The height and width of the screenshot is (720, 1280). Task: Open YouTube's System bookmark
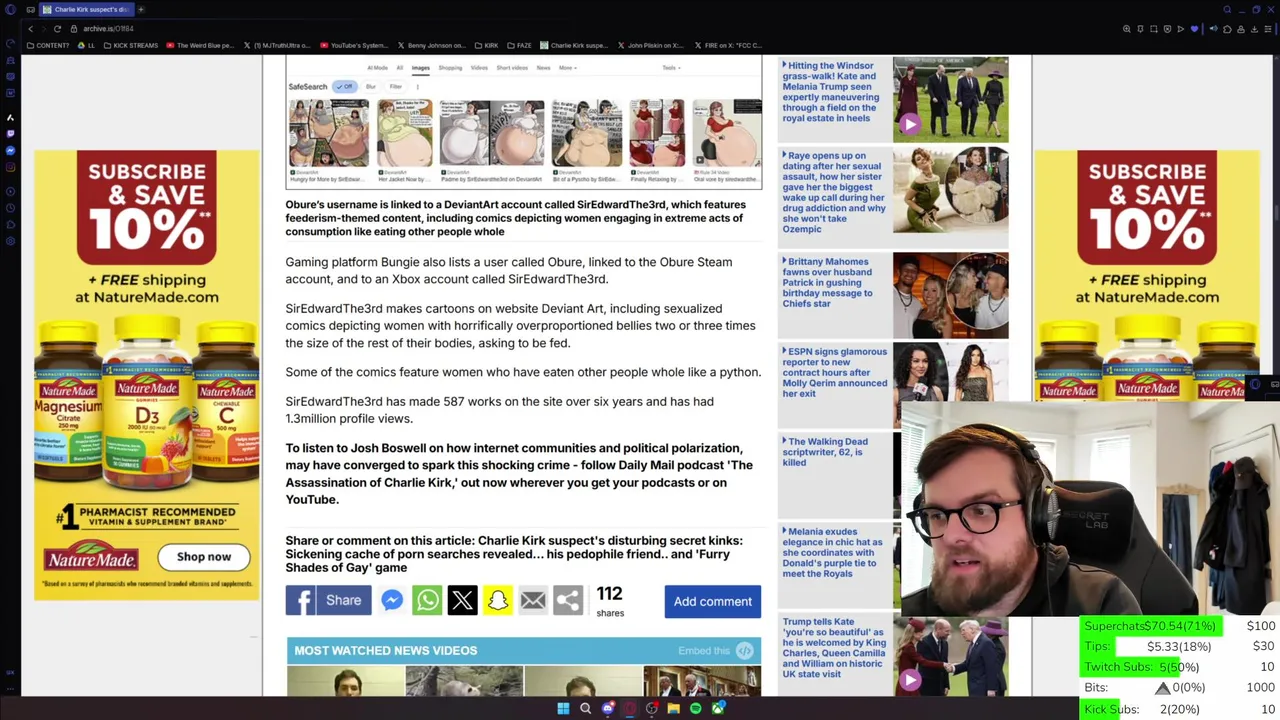click(354, 45)
